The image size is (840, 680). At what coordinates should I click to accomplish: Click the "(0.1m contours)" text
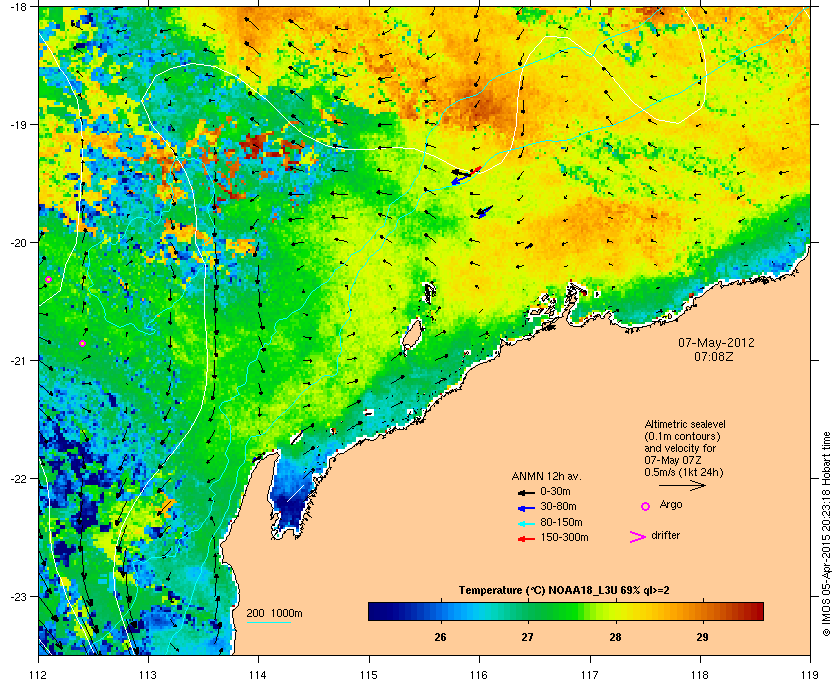(682, 436)
